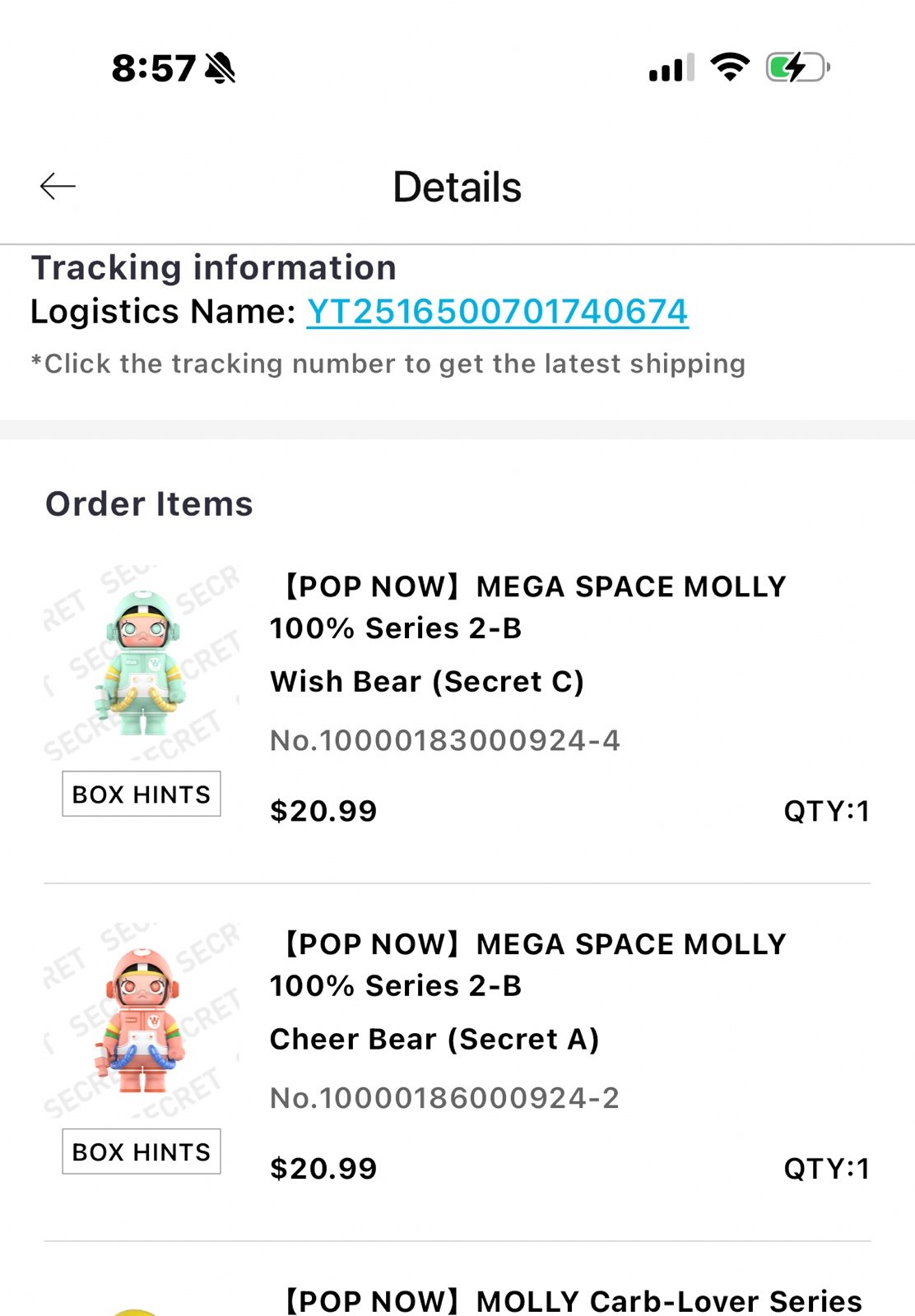Tap the status bar clock
915x1316 pixels.
[x=154, y=68]
